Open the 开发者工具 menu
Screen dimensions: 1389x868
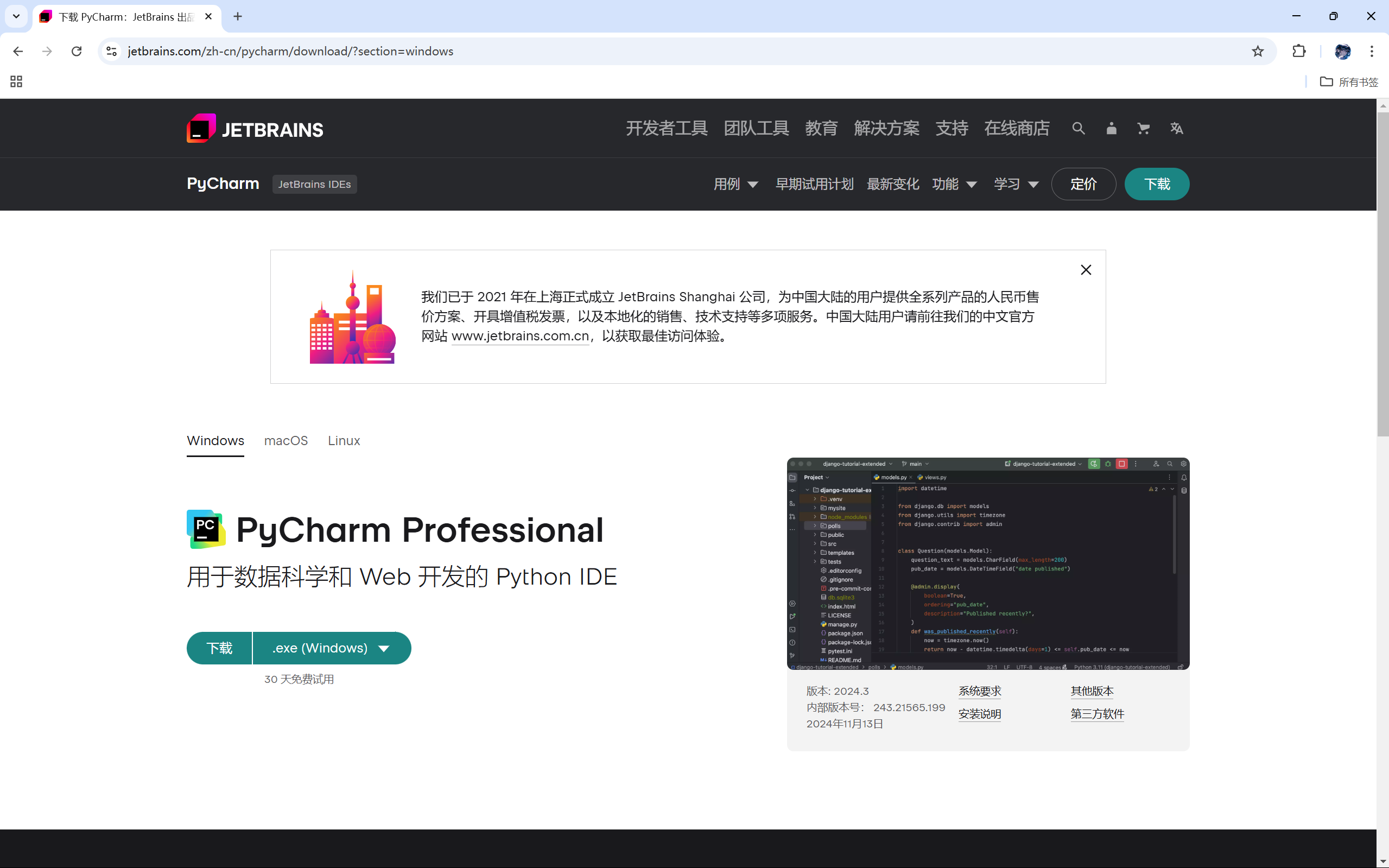pos(667,128)
